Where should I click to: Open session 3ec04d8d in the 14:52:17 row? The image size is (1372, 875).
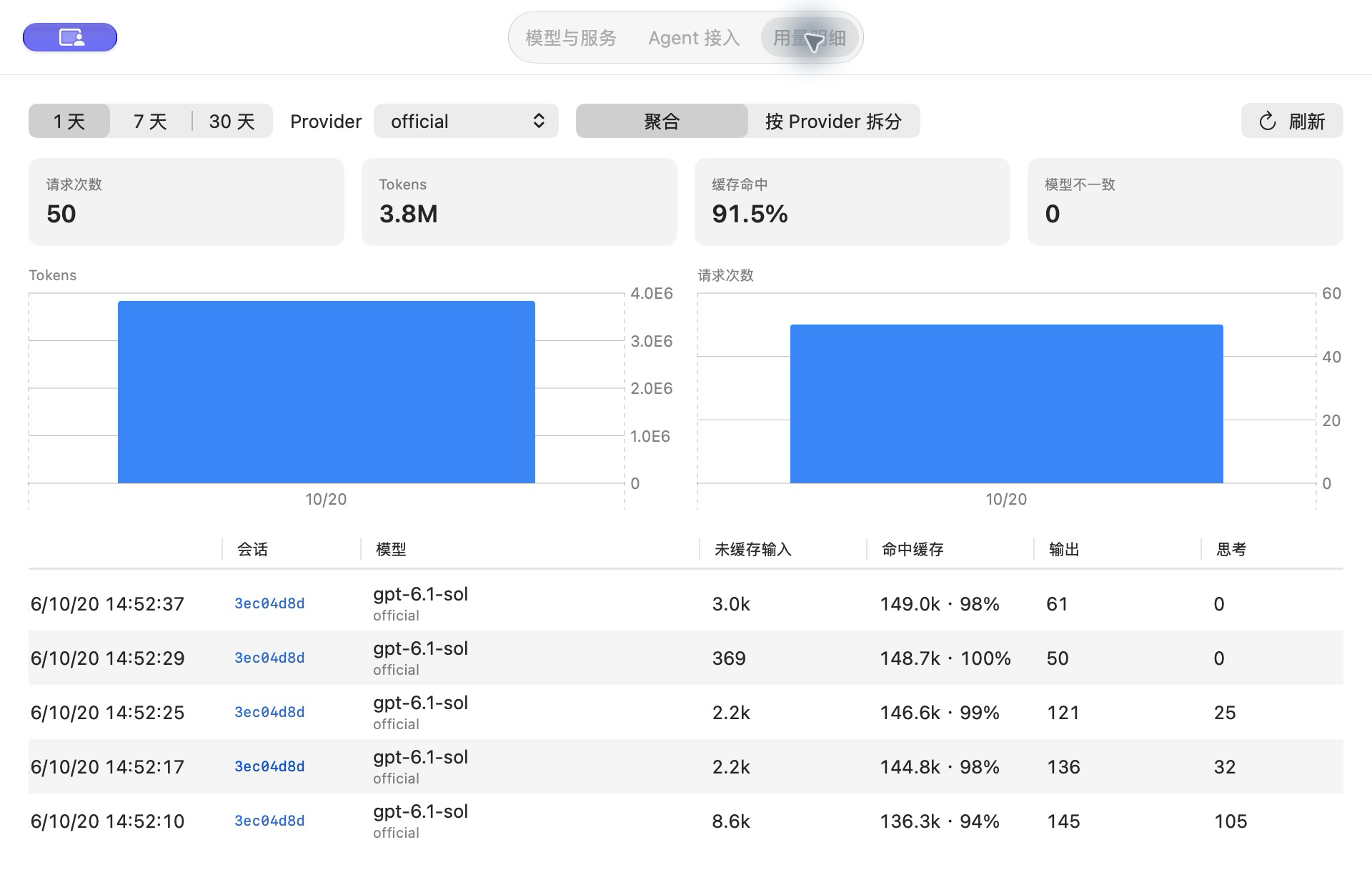coord(269,766)
